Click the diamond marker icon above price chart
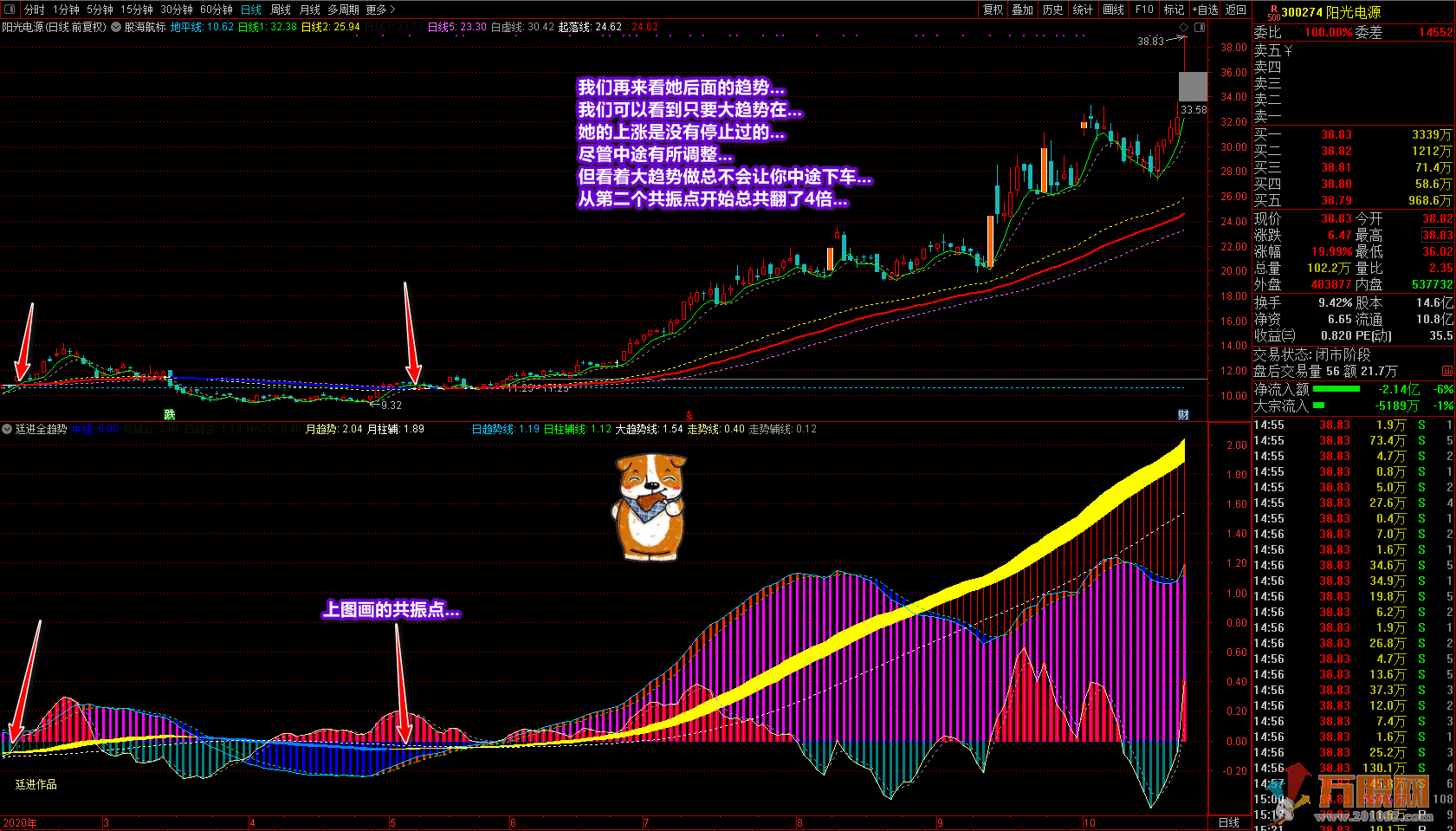The height and width of the screenshot is (831, 1456). pyautogui.click(x=1183, y=28)
